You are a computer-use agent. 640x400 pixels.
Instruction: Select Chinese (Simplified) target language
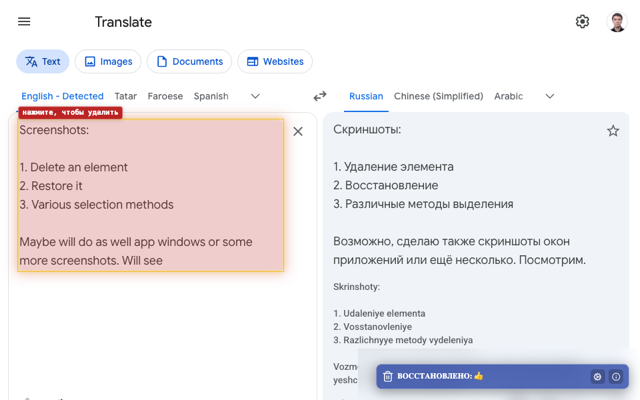click(x=438, y=96)
